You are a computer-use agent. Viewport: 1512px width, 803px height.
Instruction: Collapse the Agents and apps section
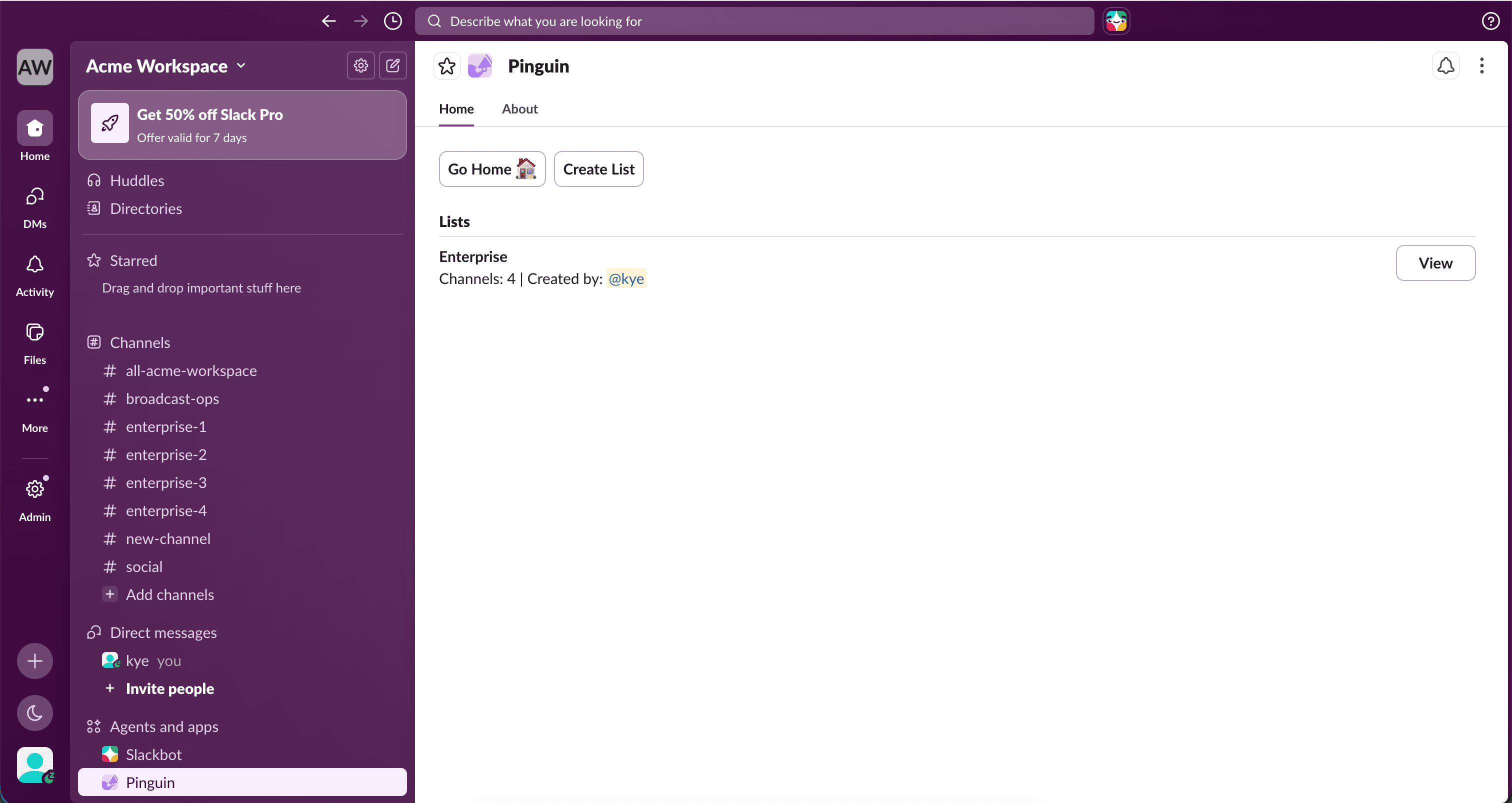(x=164, y=726)
